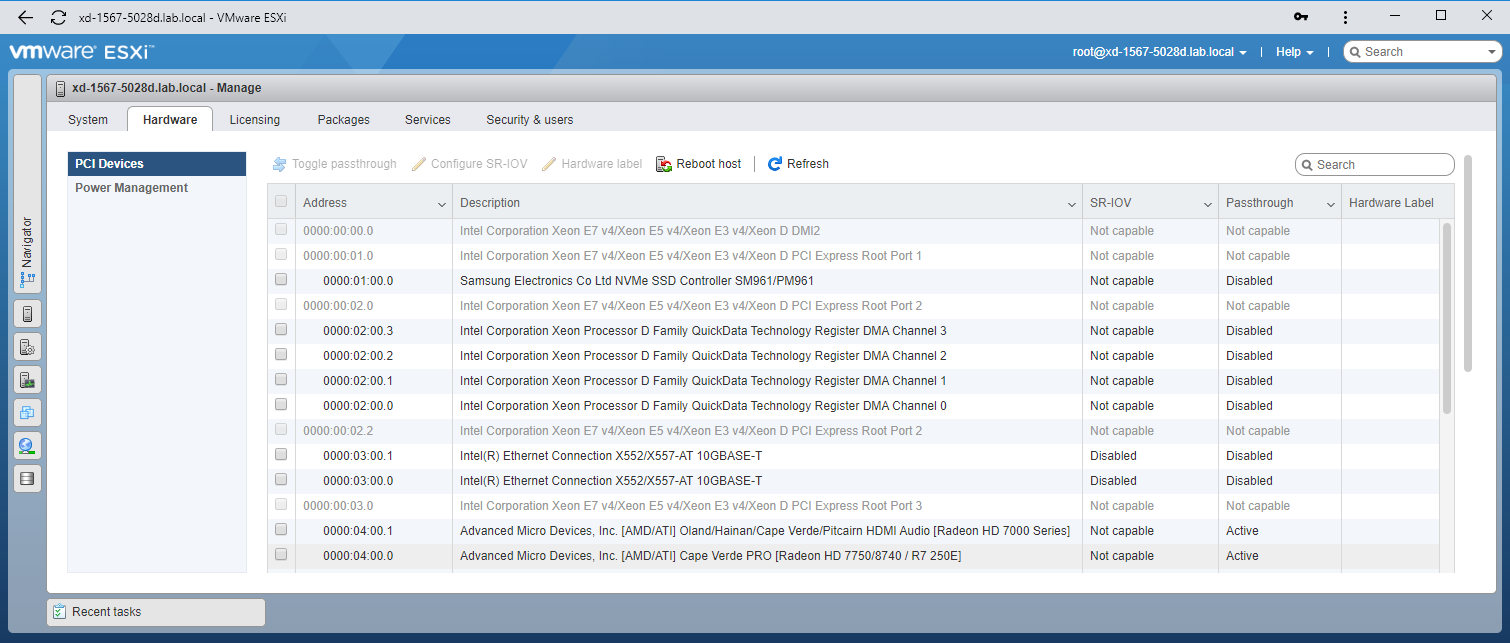Refresh the PCI devices list

[798, 164]
